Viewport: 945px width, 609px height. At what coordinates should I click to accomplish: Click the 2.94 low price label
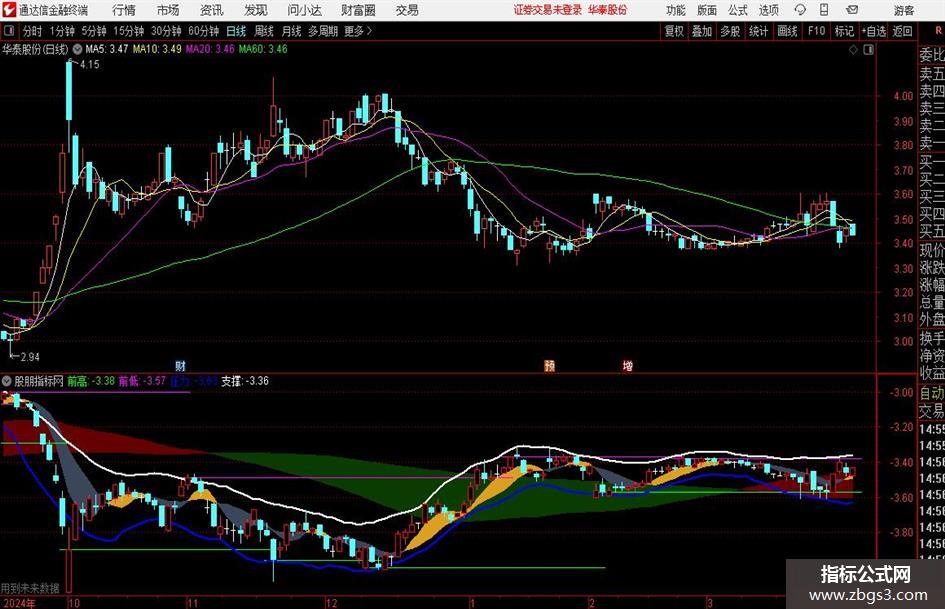pyautogui.click(x=30, y=356)
